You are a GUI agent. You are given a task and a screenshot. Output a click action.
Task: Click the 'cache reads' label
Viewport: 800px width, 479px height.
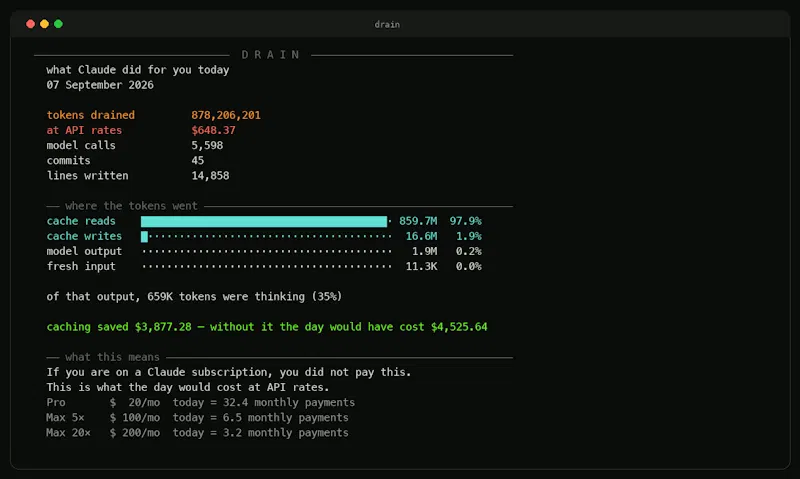(x=81, y=221)
